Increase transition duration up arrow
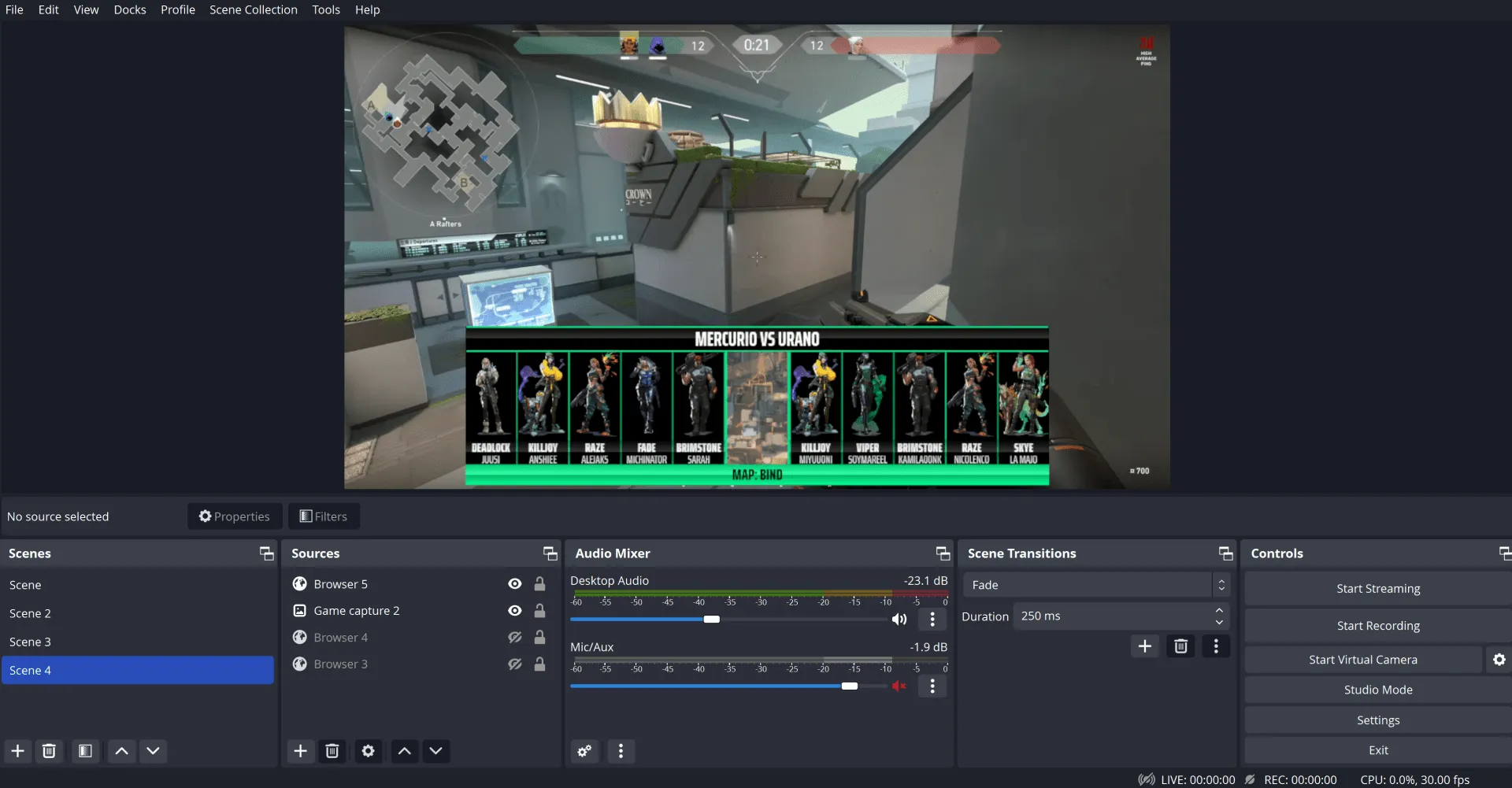Viewport: 1512px width, 788px height. [x=1219, y=610]
